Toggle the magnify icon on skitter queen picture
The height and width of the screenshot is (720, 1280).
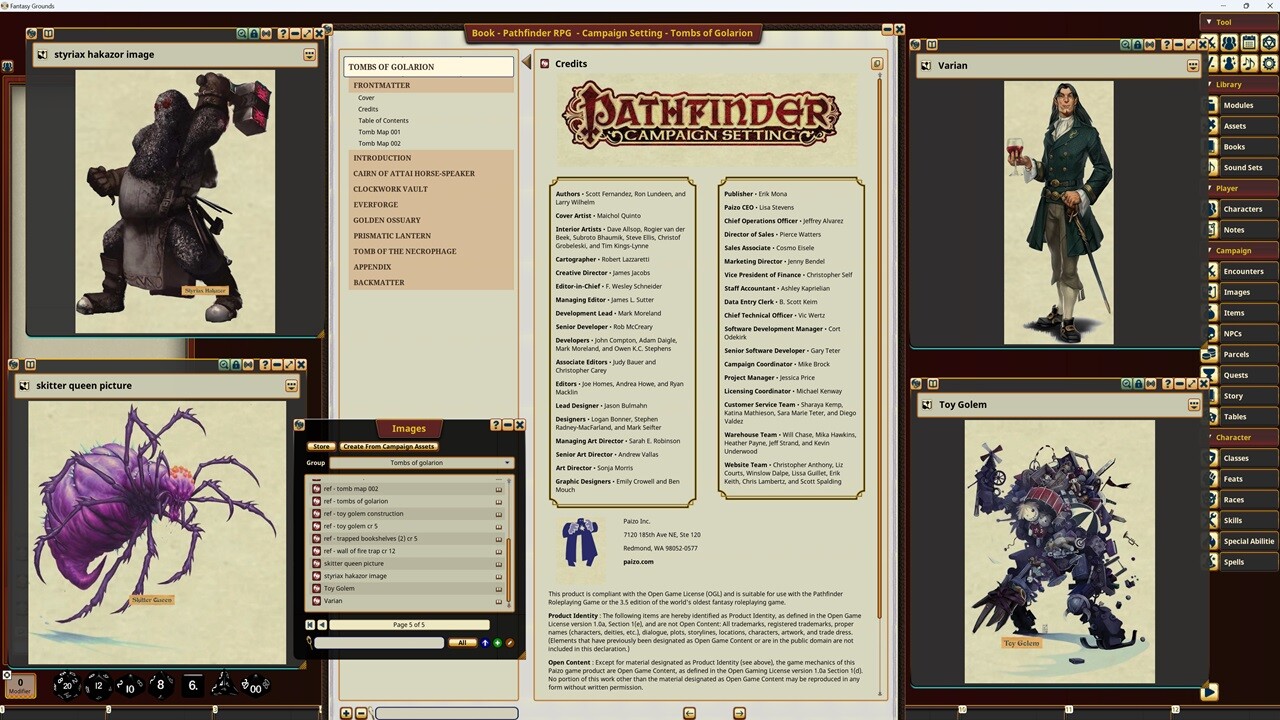[222, 364]
